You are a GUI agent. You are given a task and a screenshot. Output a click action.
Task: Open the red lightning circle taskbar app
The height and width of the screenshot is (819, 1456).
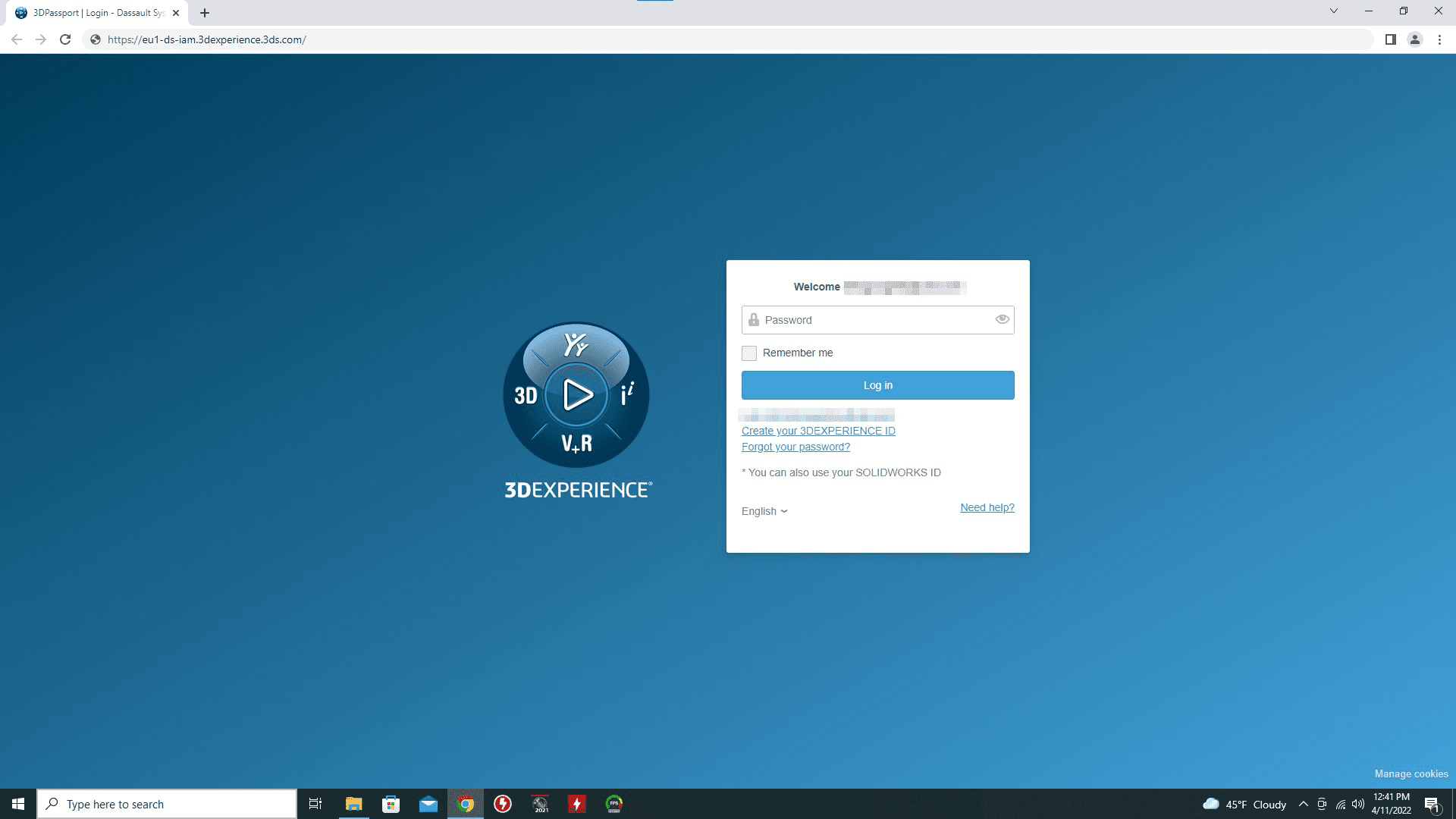tap(503, 804)
